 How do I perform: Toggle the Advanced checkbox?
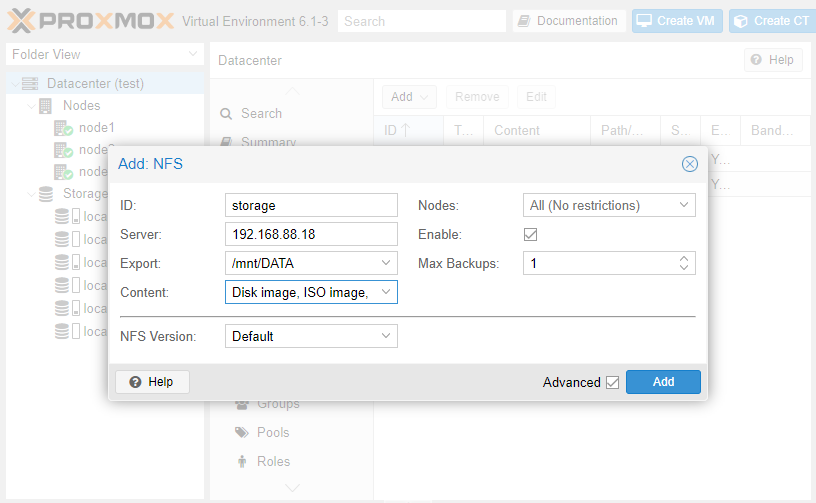click(x=612, y=382)
